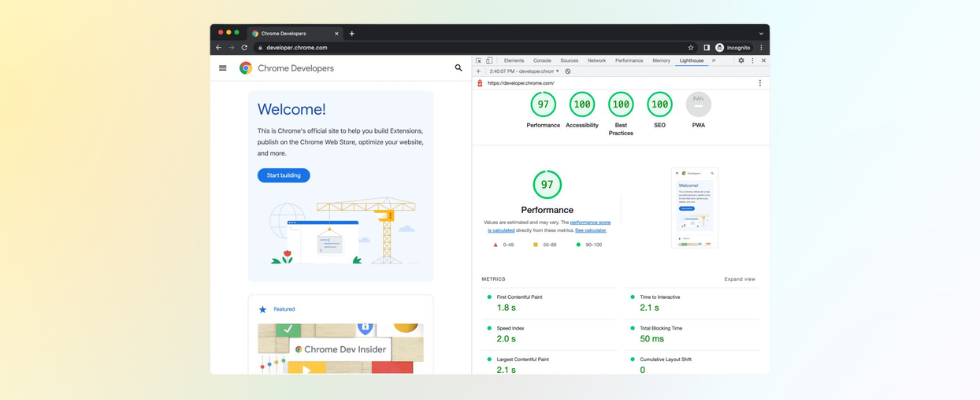The image size is (980, 400).
Task: Switch to the Elements tab
Action: (x=514, y=61)
